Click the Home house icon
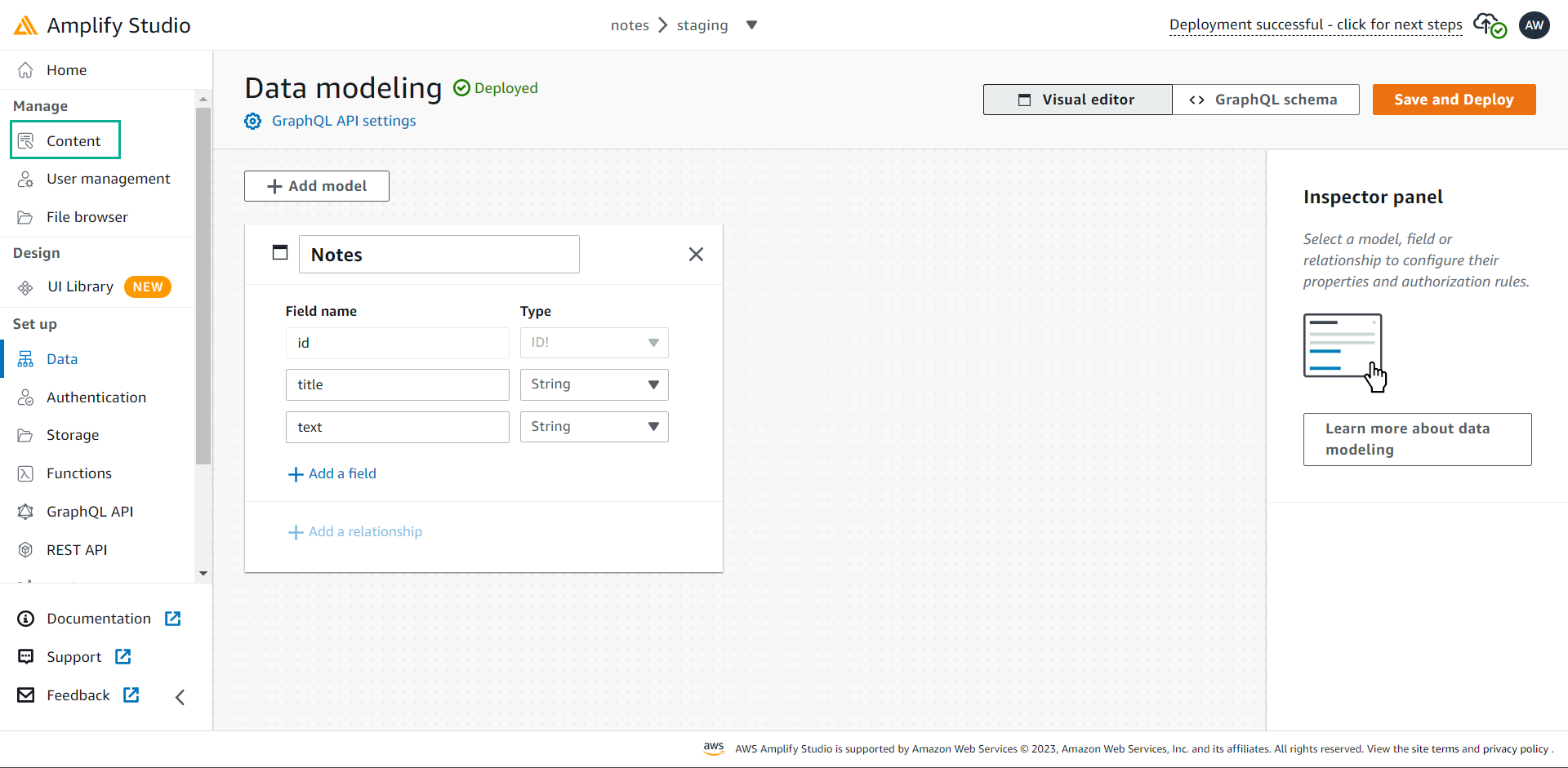The width and height of the screenshot is (1568, 768). (26, 70)
